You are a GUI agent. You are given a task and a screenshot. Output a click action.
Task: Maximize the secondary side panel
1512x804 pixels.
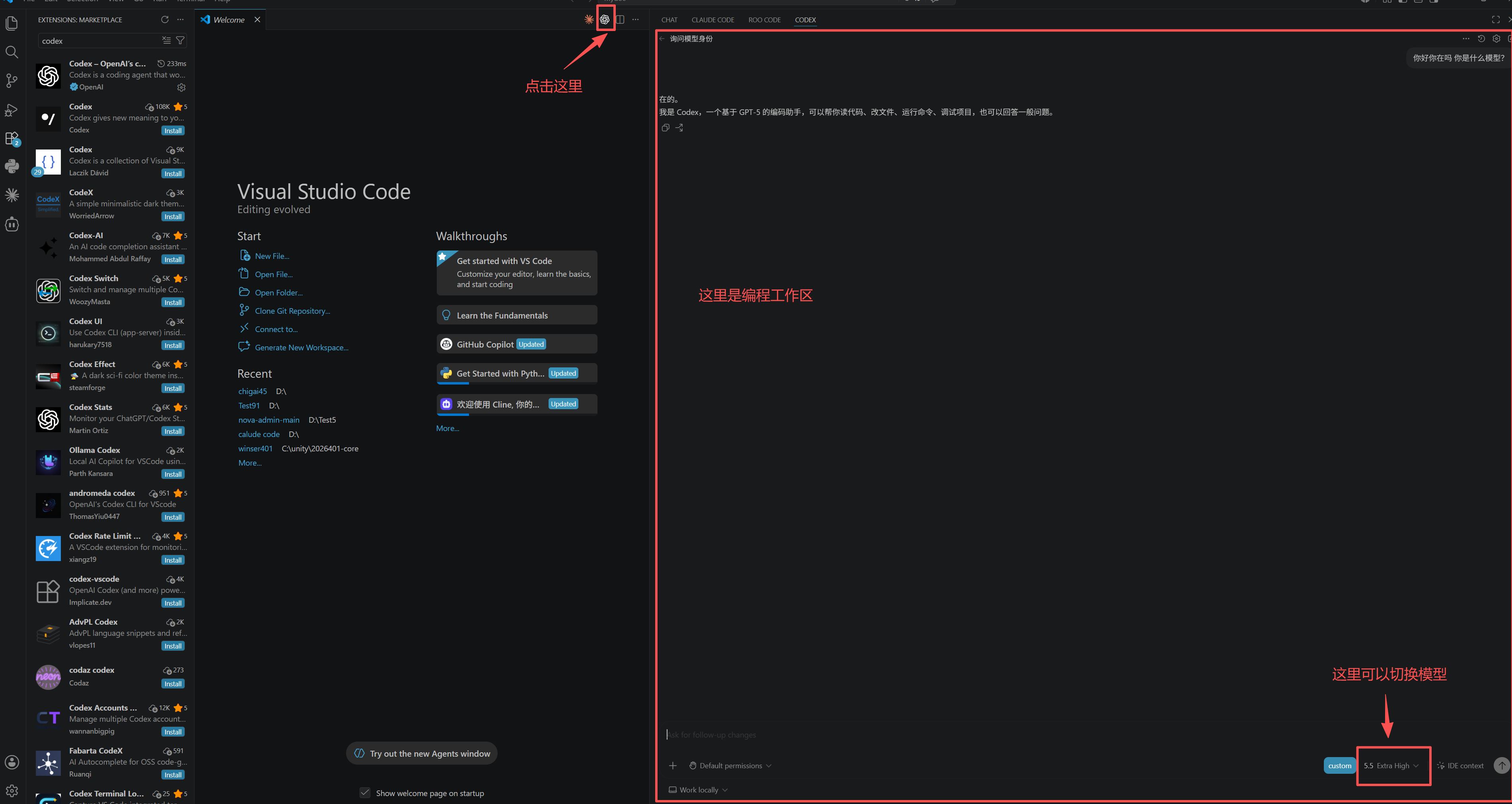click(x=1496, y=19)
